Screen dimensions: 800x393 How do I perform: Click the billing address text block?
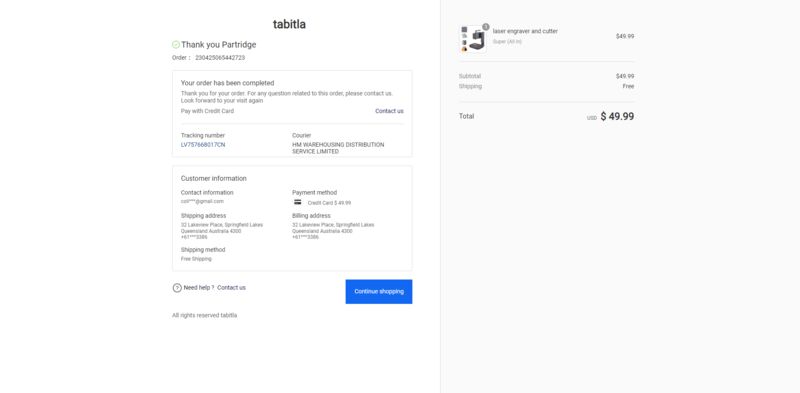click(x=333, y=231)
